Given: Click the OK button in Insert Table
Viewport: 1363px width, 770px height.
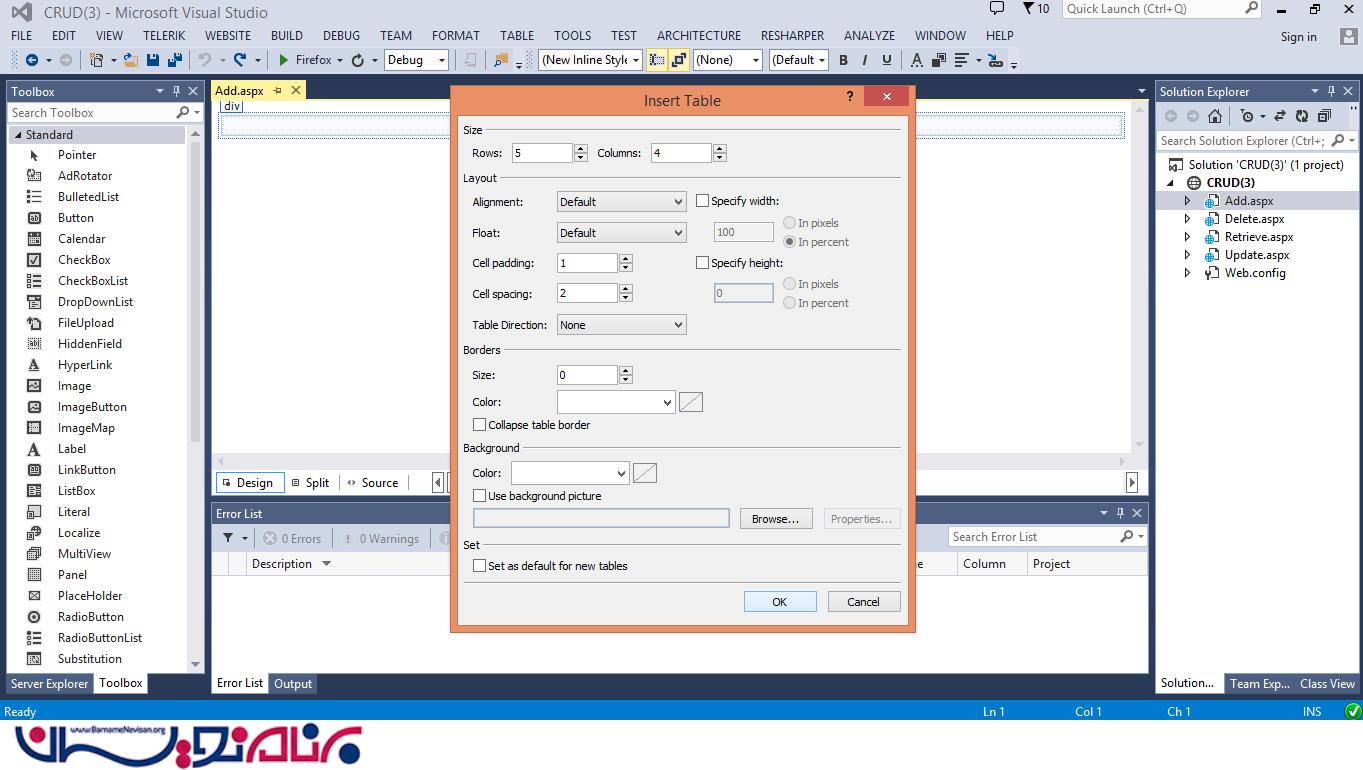Looking at the screenshot, I should tap(780, 602).
